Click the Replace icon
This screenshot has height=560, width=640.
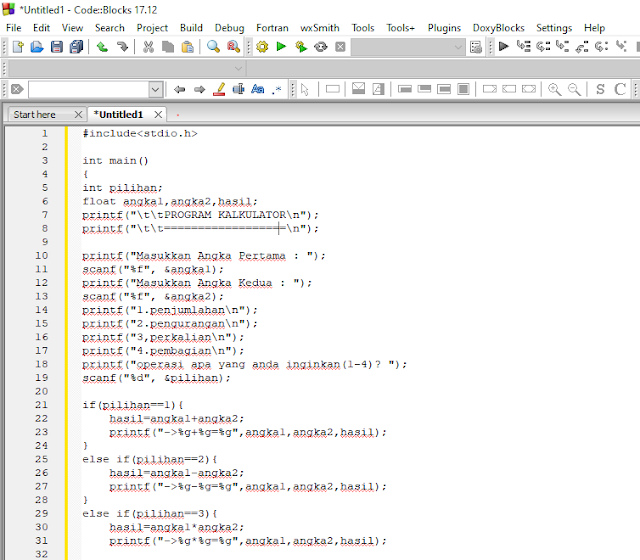[233, 47]
